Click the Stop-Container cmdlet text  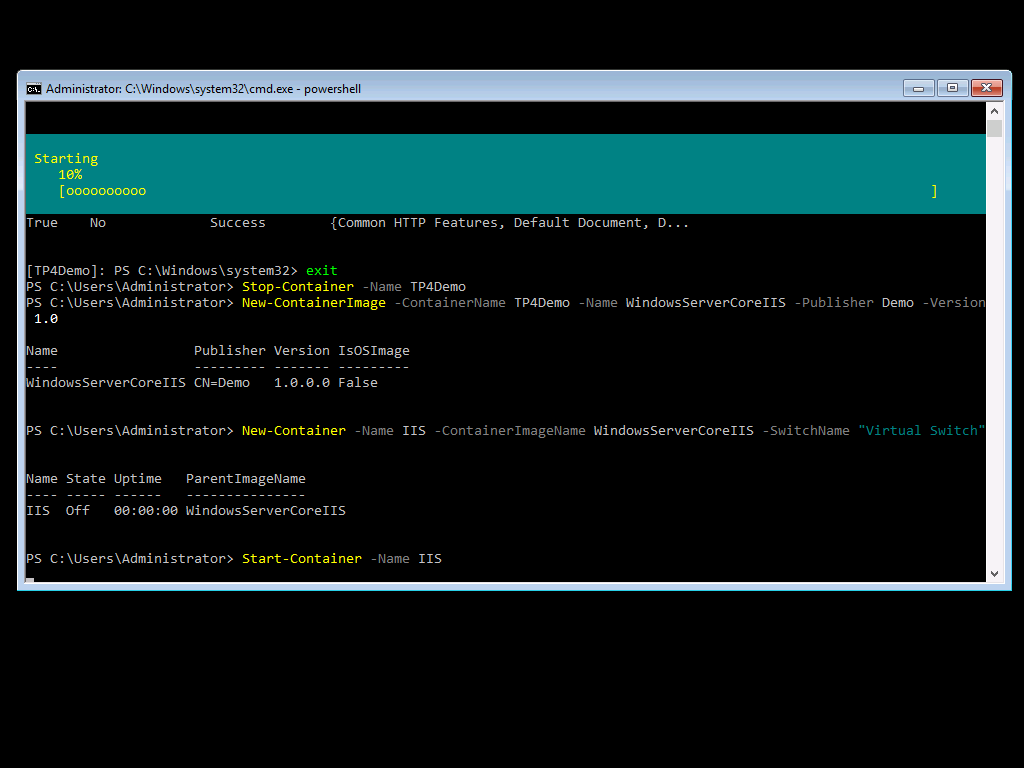coord(297,286)
